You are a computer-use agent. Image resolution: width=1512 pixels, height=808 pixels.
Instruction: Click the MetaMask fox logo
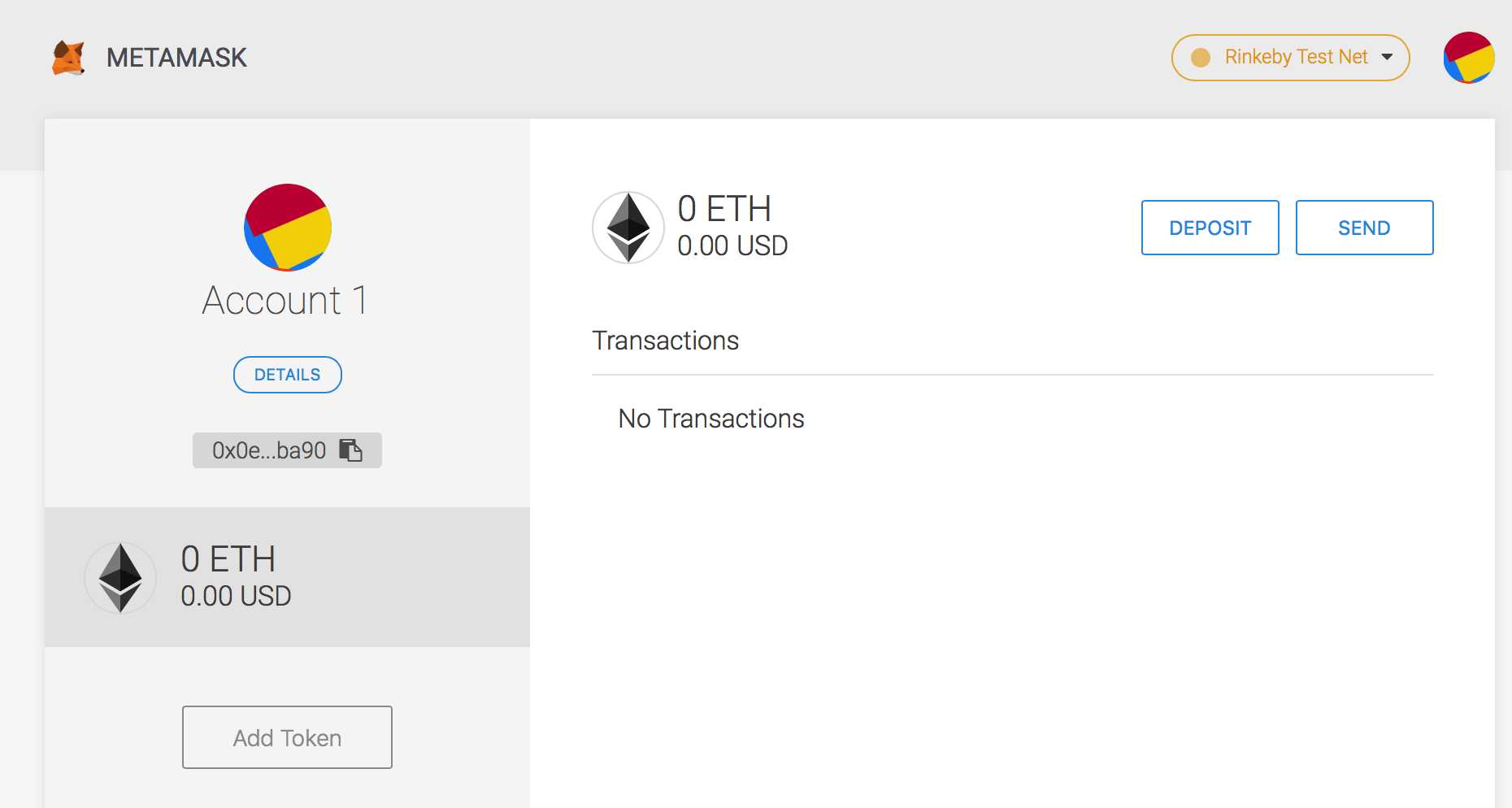pos(69,58)
